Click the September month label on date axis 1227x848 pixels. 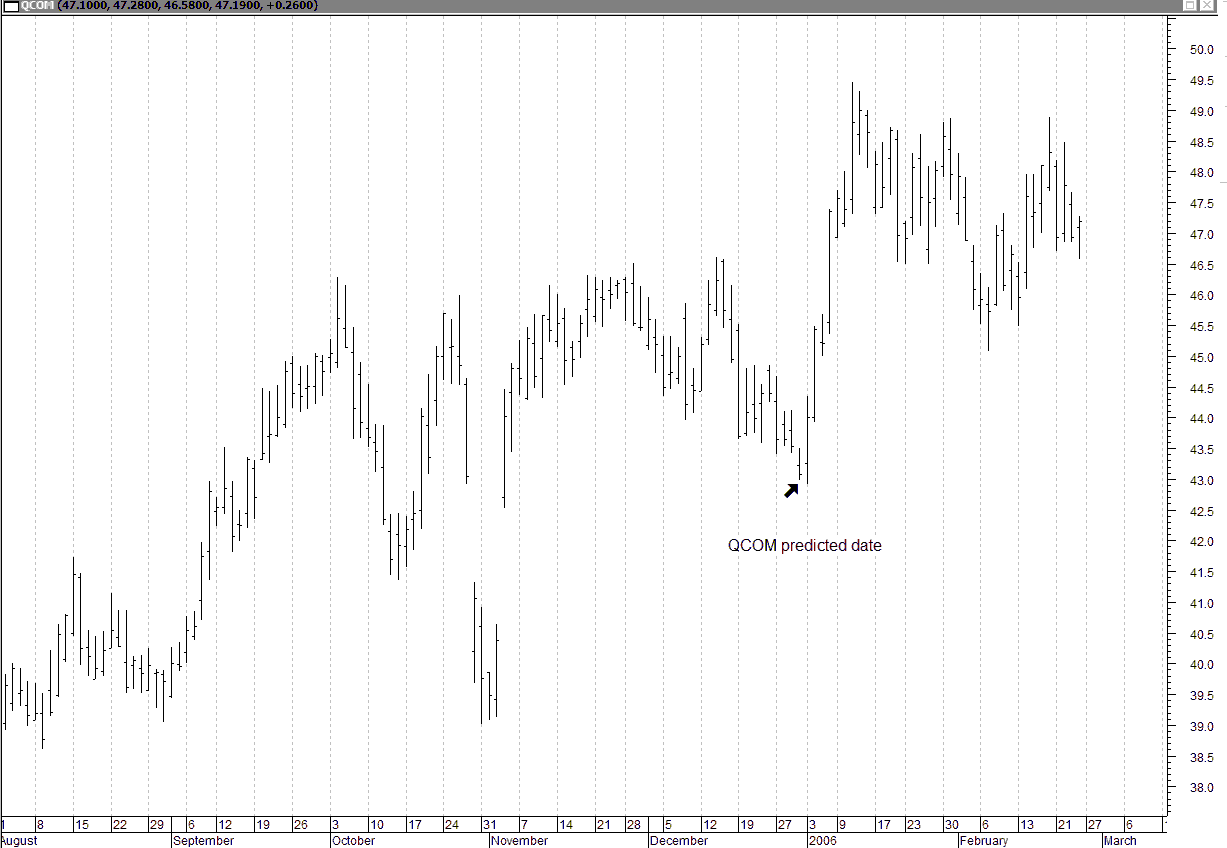pos(204,841)
